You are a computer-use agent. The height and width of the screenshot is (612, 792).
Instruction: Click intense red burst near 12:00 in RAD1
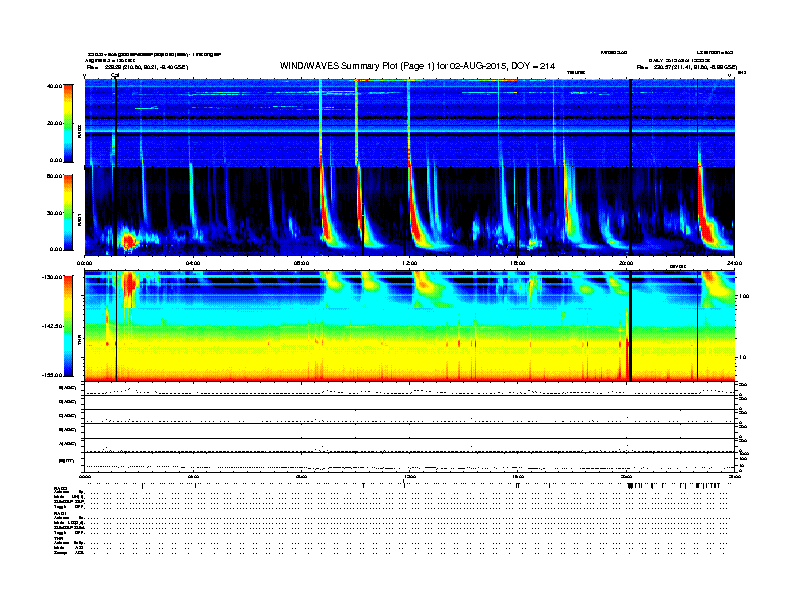click(415, 222)
